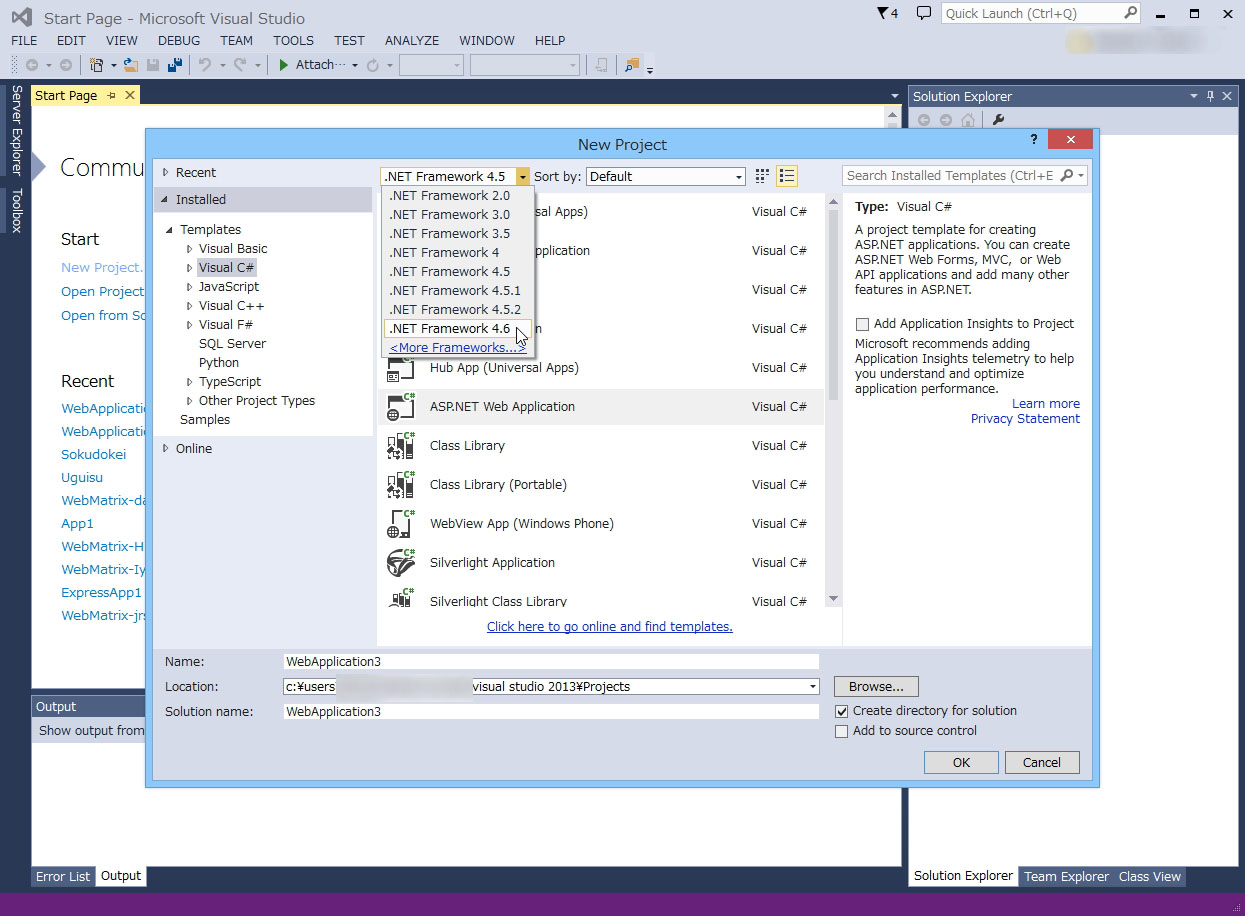Click the template list vertical scrollbar
This screenshot has width=1245, height=916.
(x=834, y=304)
